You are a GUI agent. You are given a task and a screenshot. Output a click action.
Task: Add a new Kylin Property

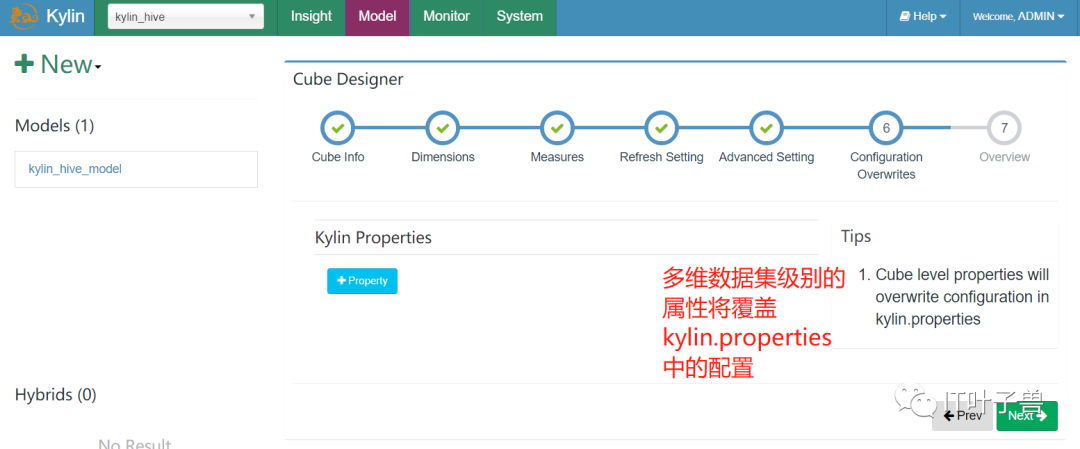(x=362, y=281)
